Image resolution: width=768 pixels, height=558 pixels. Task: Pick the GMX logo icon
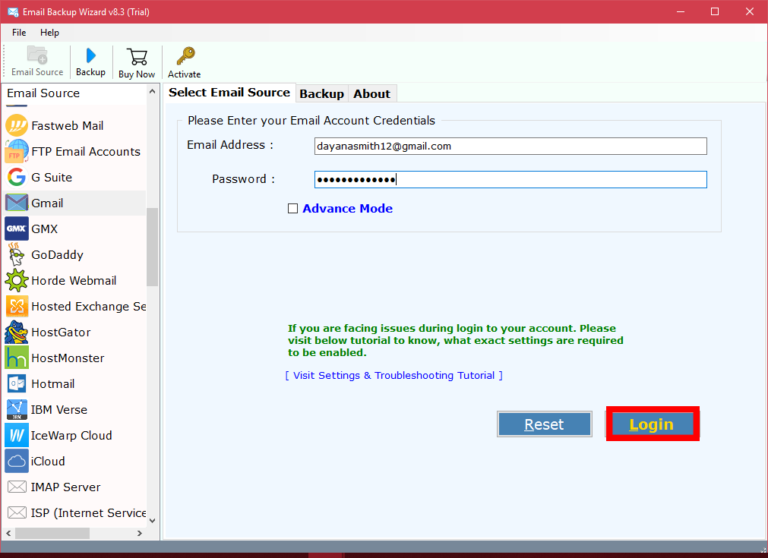tap(16, 229)
